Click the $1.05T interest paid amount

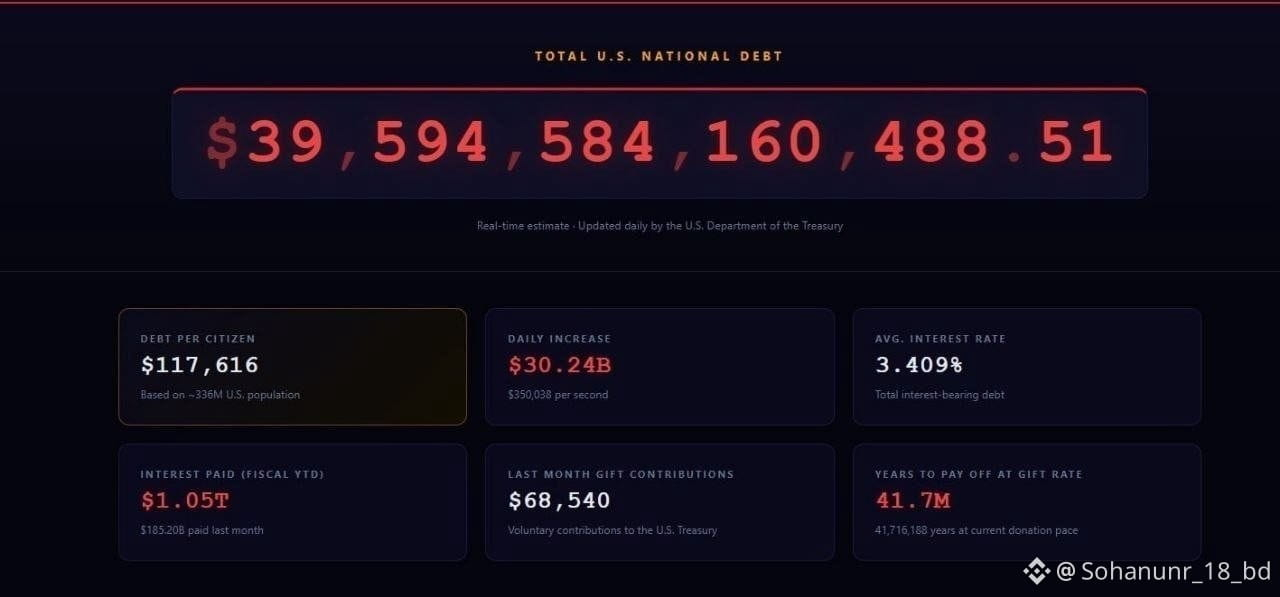tap(185, 501)
